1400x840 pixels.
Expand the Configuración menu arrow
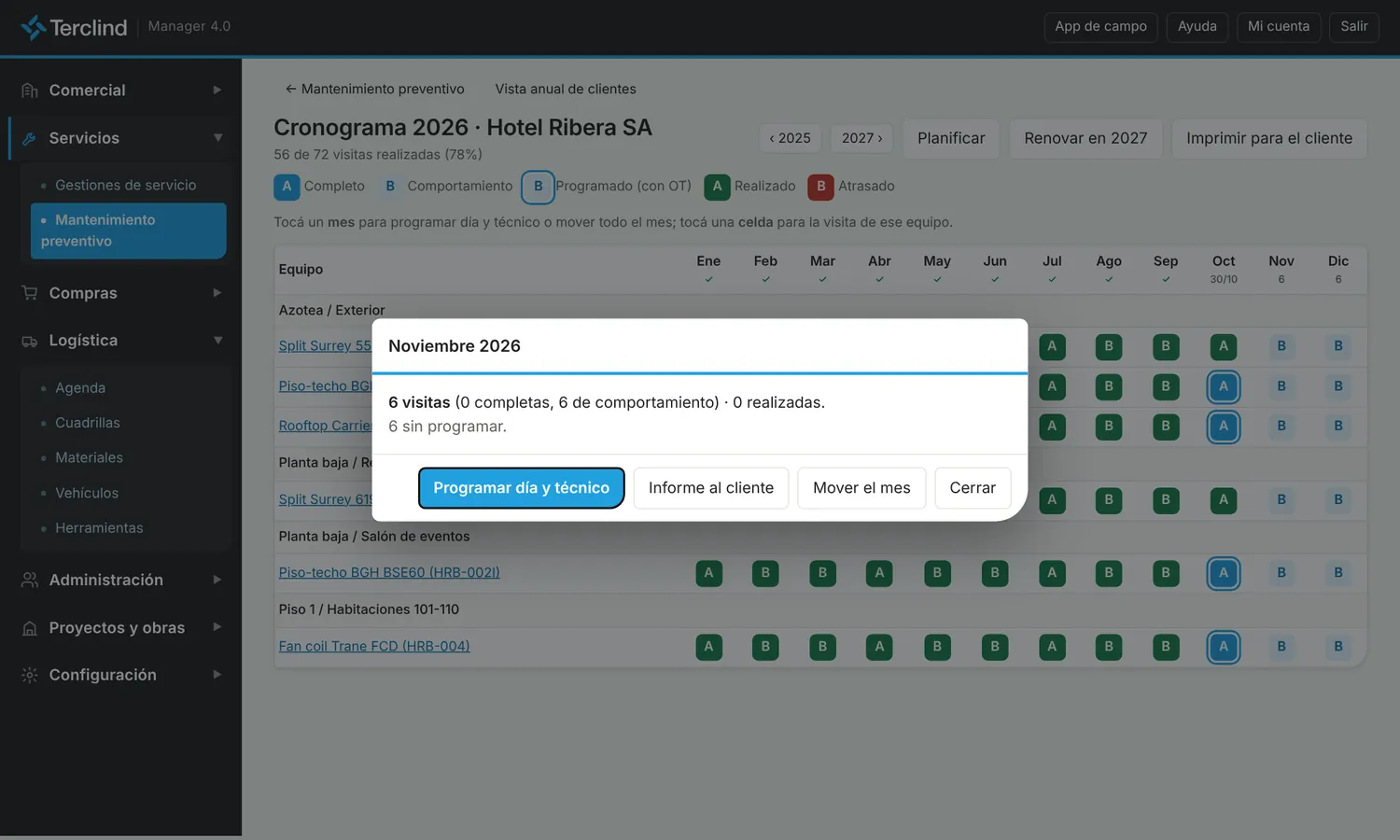pos(217,675)
